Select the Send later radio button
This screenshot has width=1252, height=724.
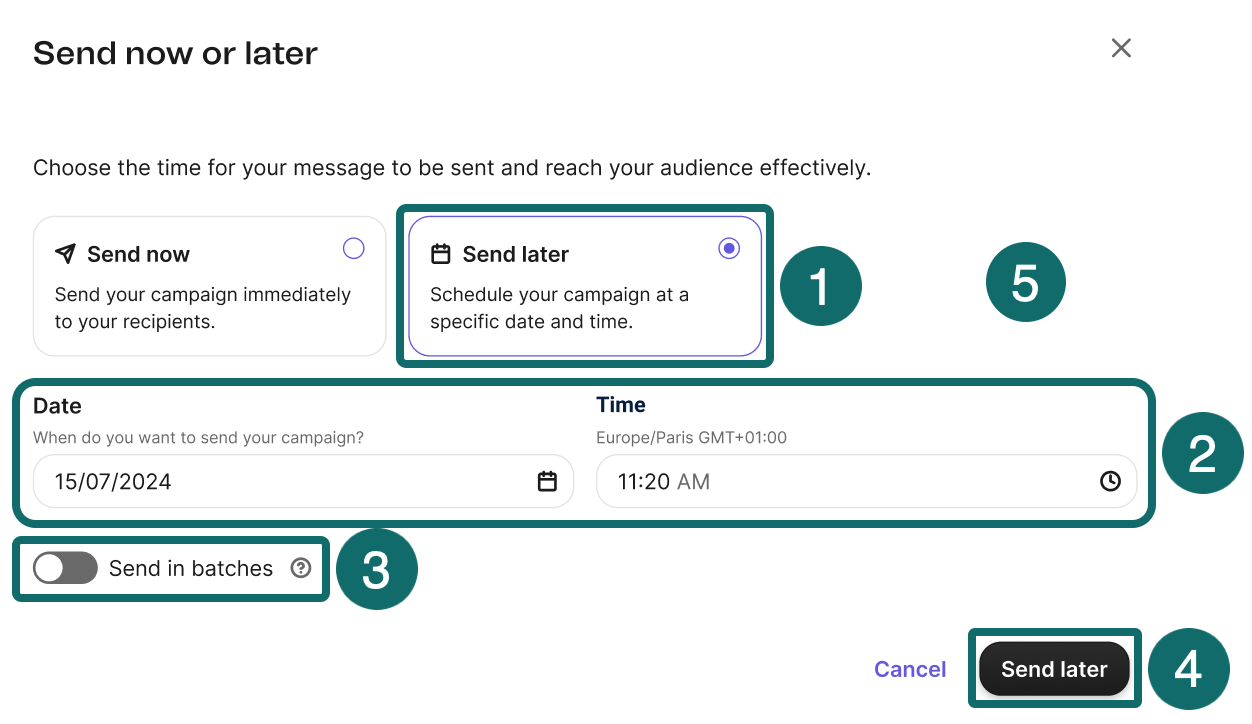click(729, 248)
